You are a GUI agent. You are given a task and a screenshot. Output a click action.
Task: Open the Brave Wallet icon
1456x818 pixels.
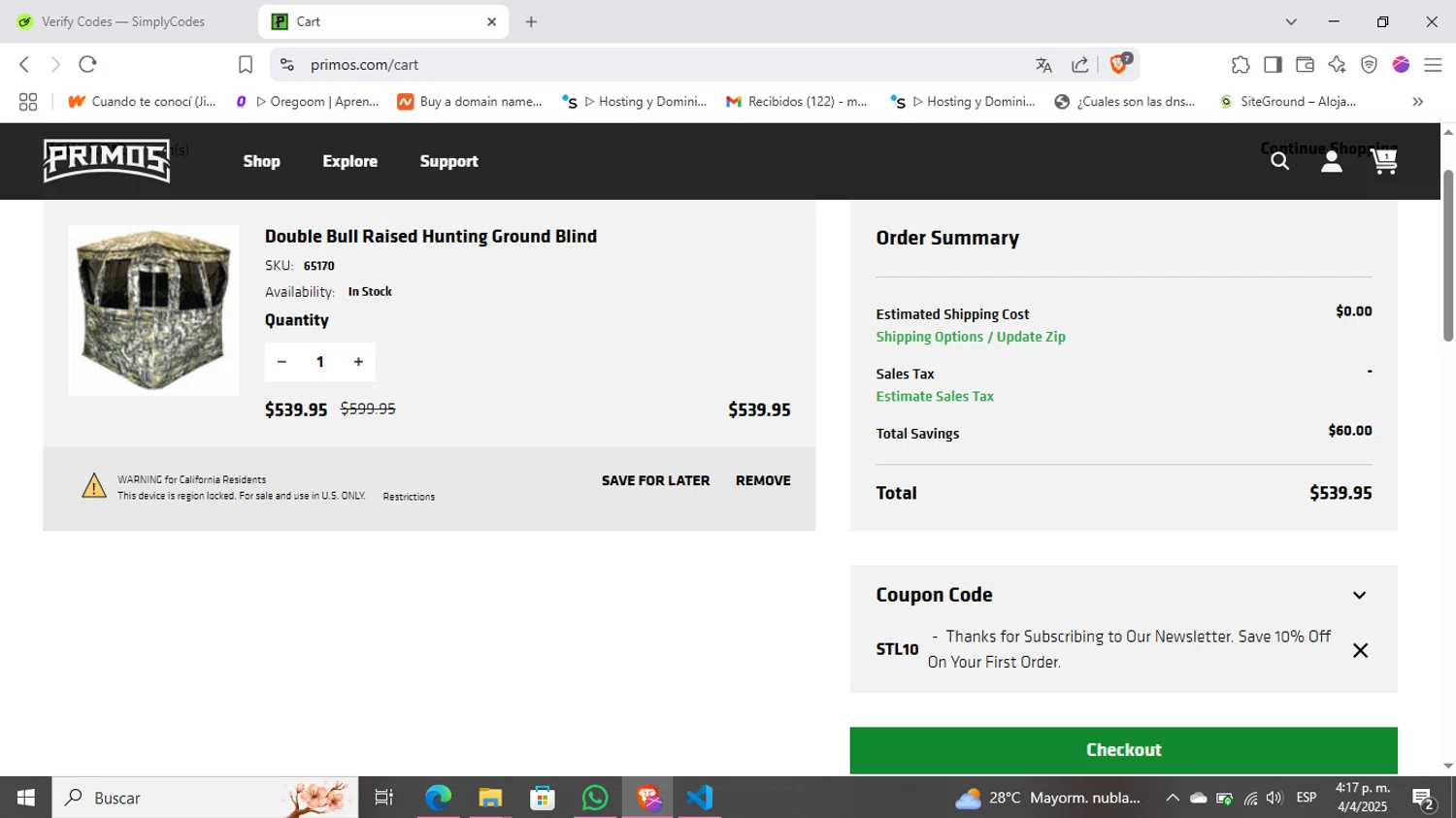1305,65
